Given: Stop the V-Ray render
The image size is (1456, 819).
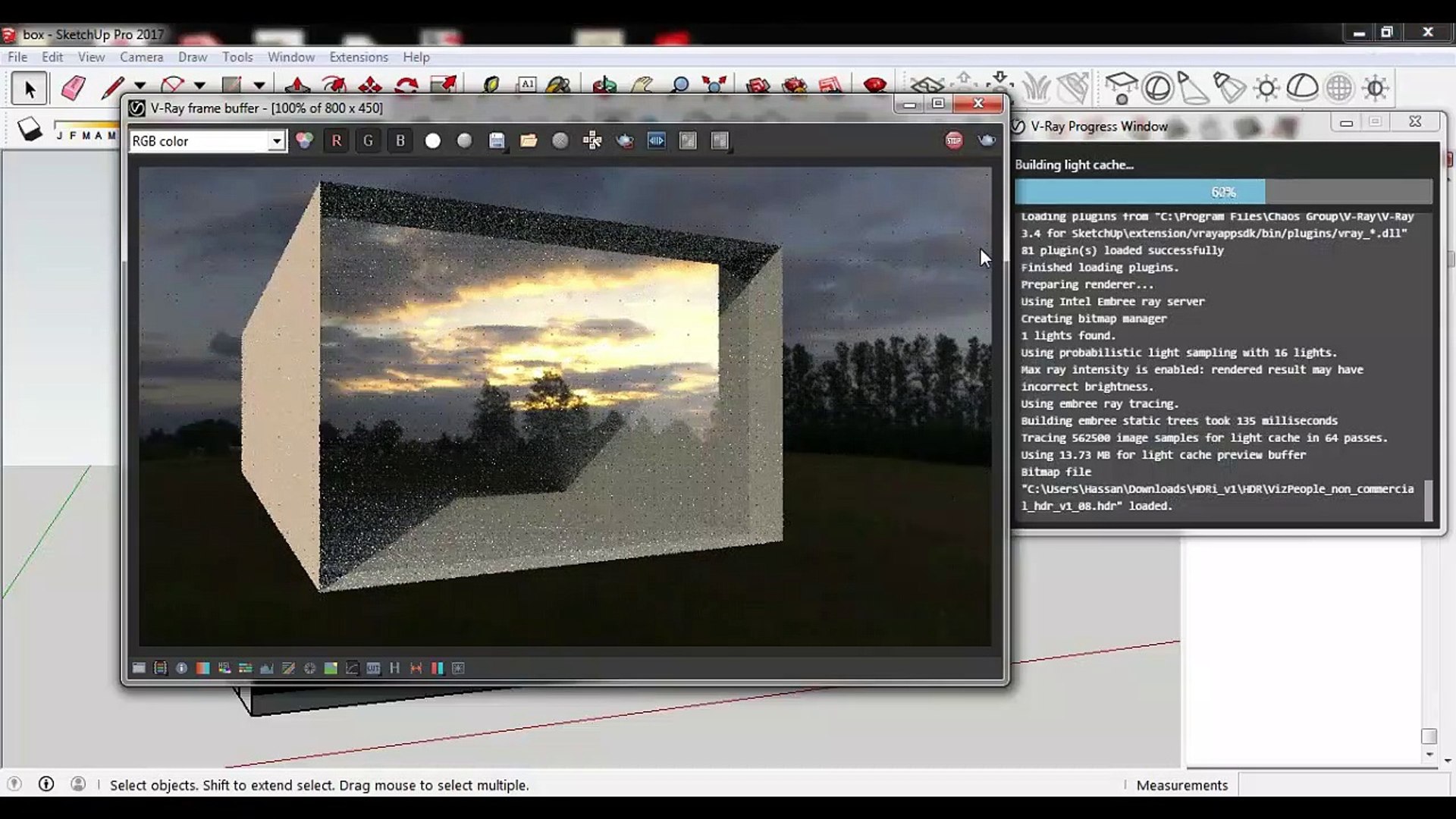Looking at the screenshot, I should coord(954,140).
